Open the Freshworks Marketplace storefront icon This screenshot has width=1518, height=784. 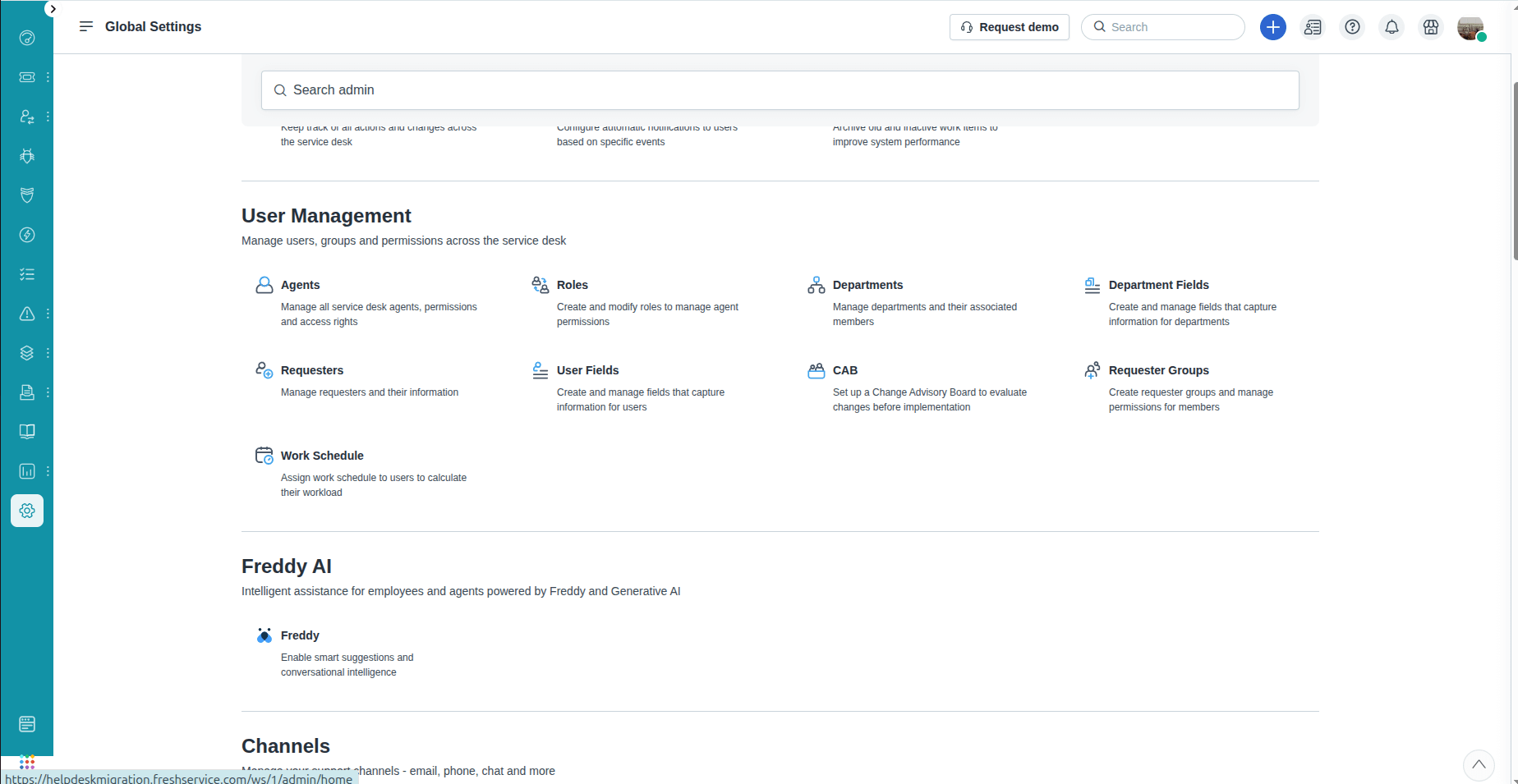[x=1430, y=27]
